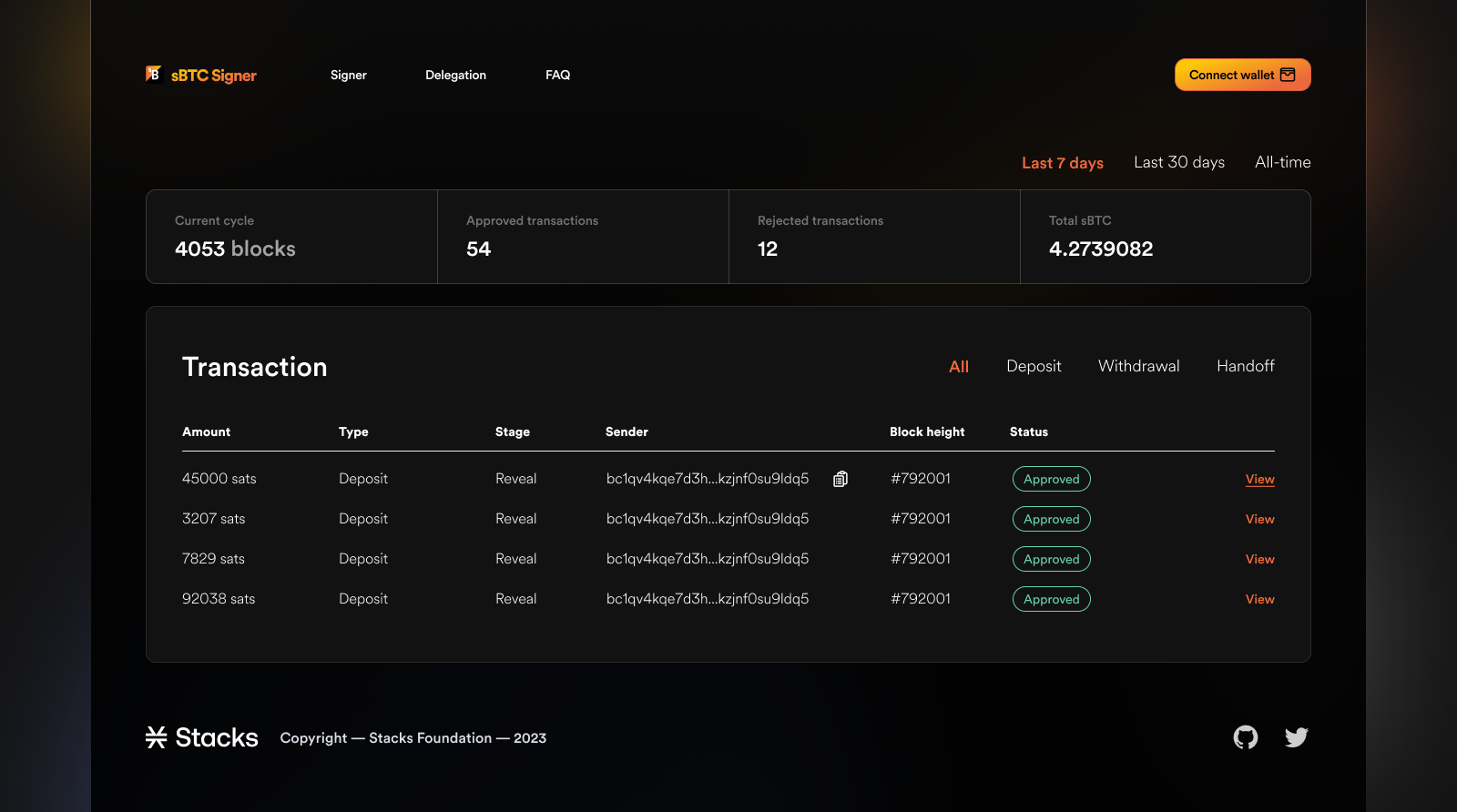
Task: View the 45000 sats transaction
Action: (x=1259, y=479)
